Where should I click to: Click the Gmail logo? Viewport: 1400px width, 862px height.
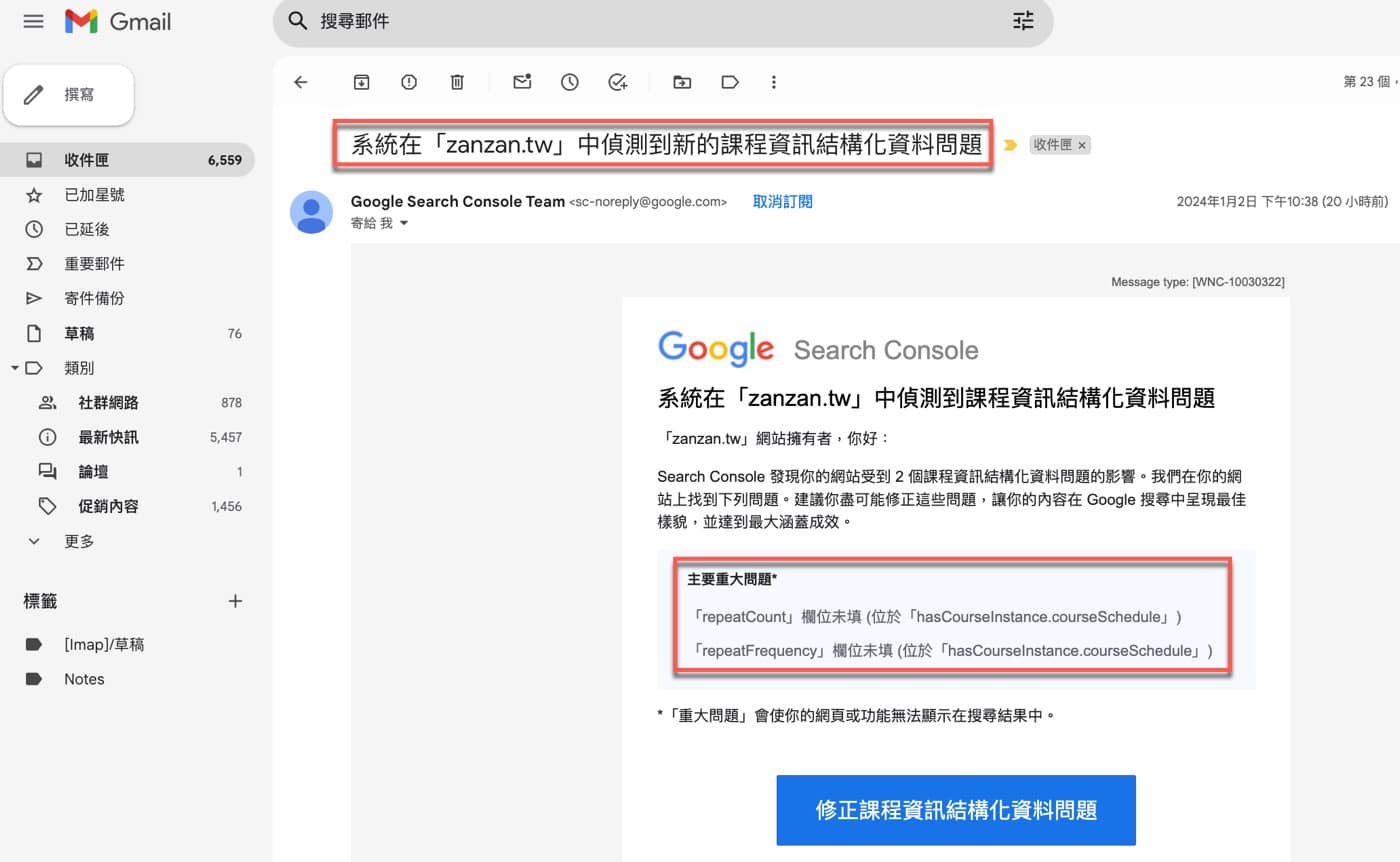point(118,21)
